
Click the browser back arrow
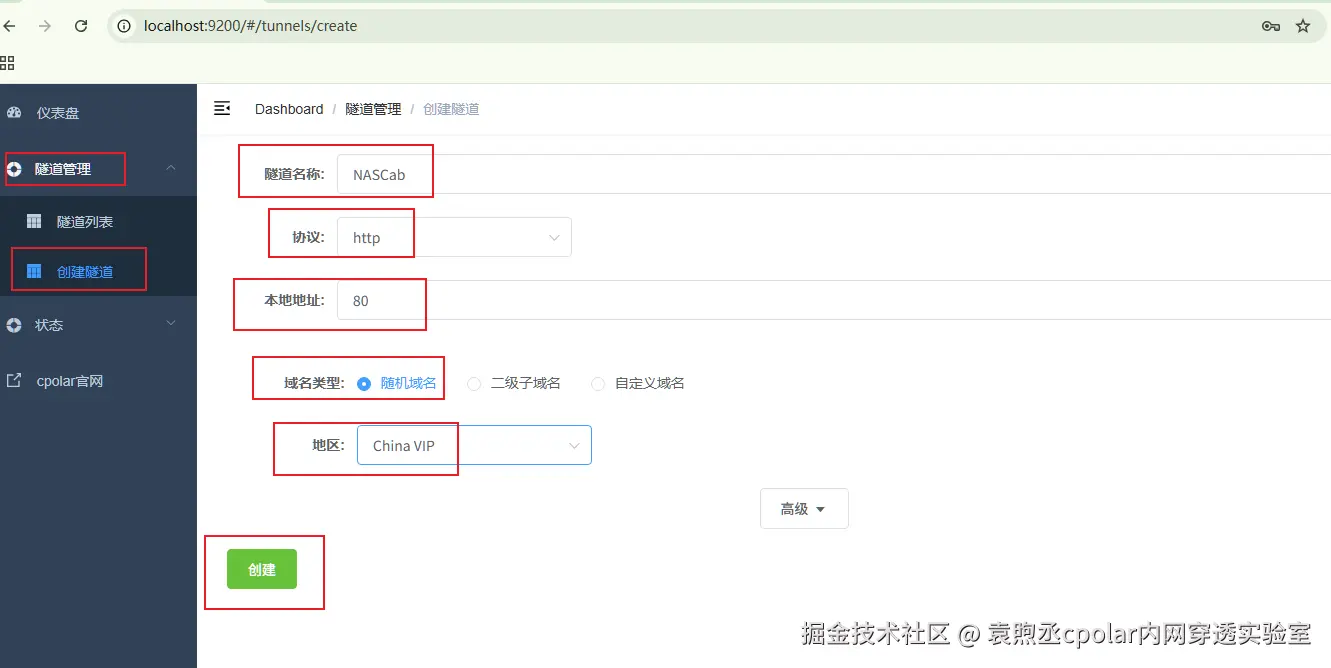(9, 26)
